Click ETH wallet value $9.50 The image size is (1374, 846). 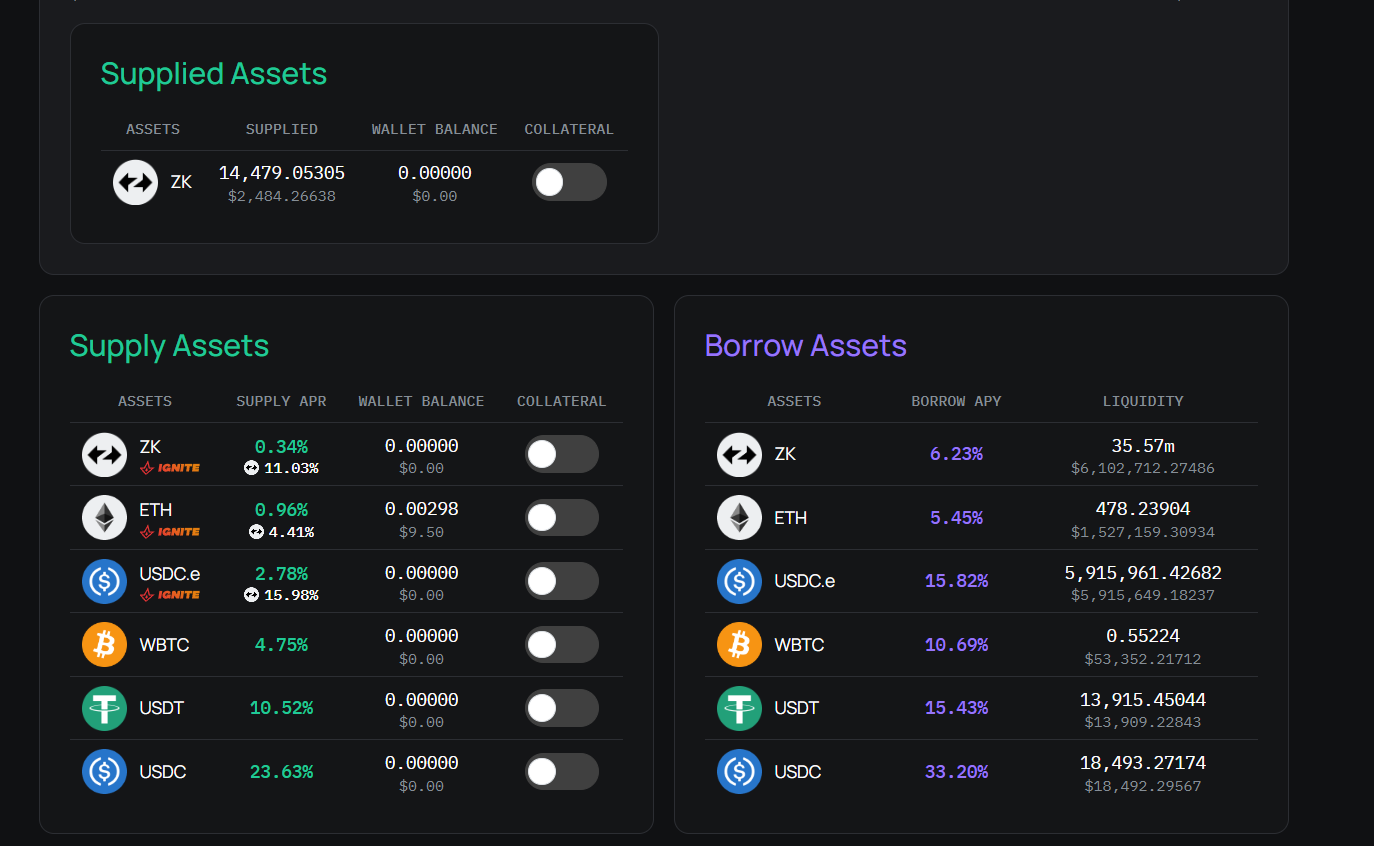[422, 532]
